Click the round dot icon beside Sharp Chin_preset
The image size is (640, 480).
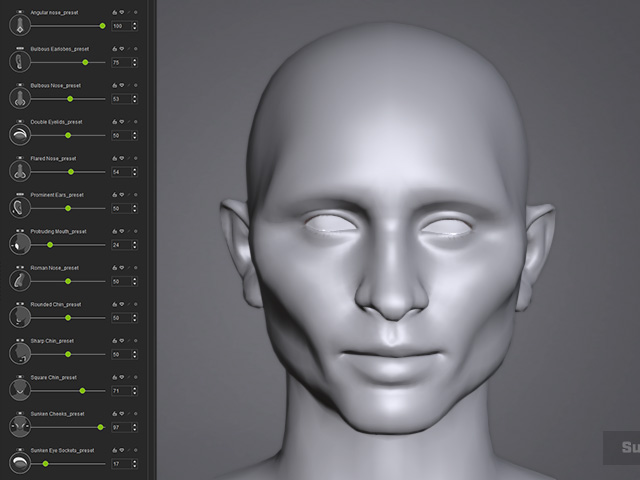pyautogui.click(x=136, y=341)
